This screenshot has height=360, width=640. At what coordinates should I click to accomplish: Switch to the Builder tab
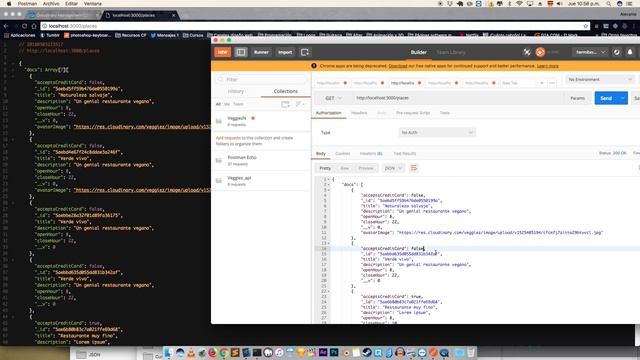pos(418,52)
